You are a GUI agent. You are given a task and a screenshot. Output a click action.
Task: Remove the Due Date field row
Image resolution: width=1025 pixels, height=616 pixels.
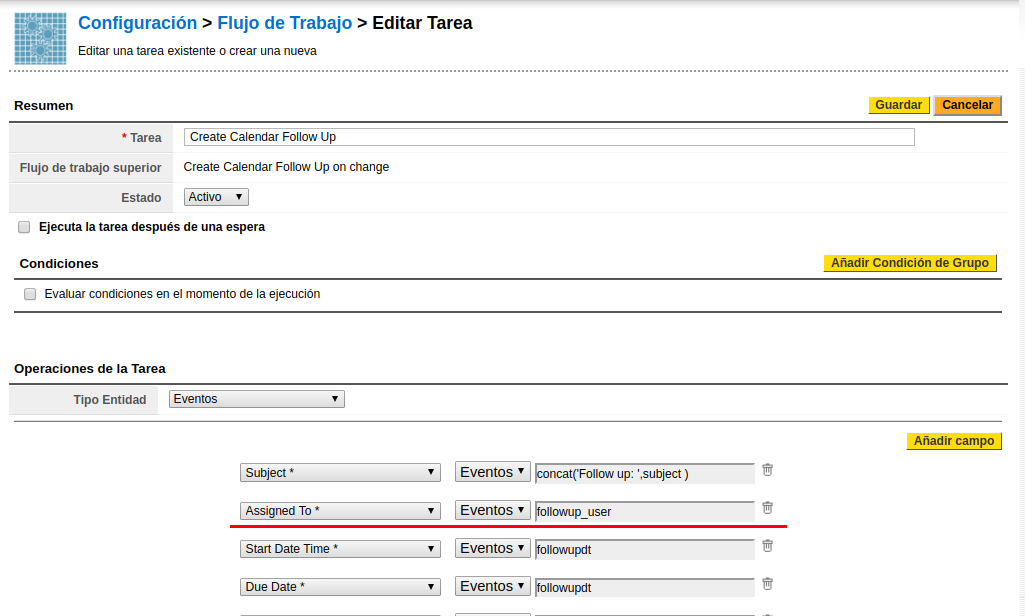coord(767,583)
